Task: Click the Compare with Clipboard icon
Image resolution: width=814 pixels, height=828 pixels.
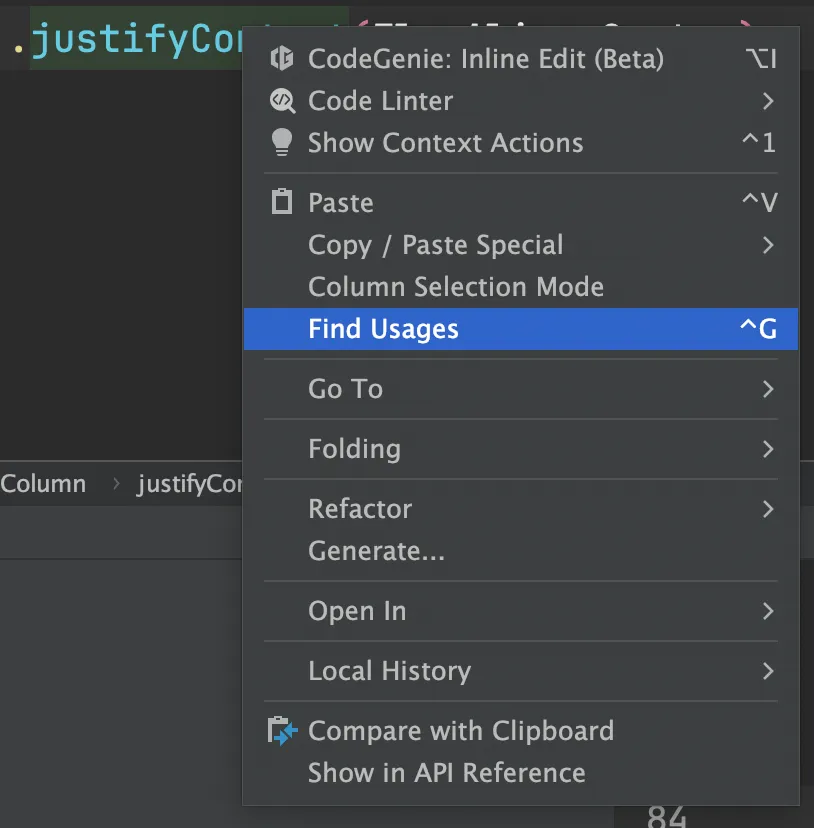Action: coord(282,731)
